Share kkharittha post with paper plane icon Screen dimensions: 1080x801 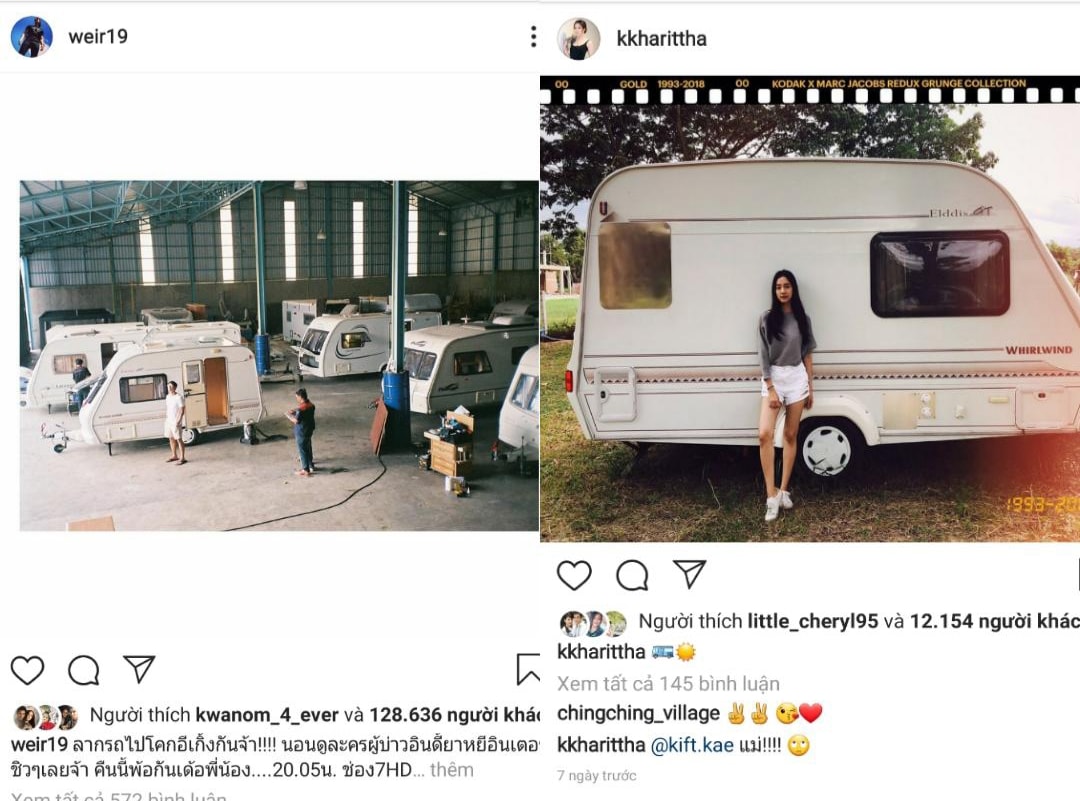click(x=689, y=574)
